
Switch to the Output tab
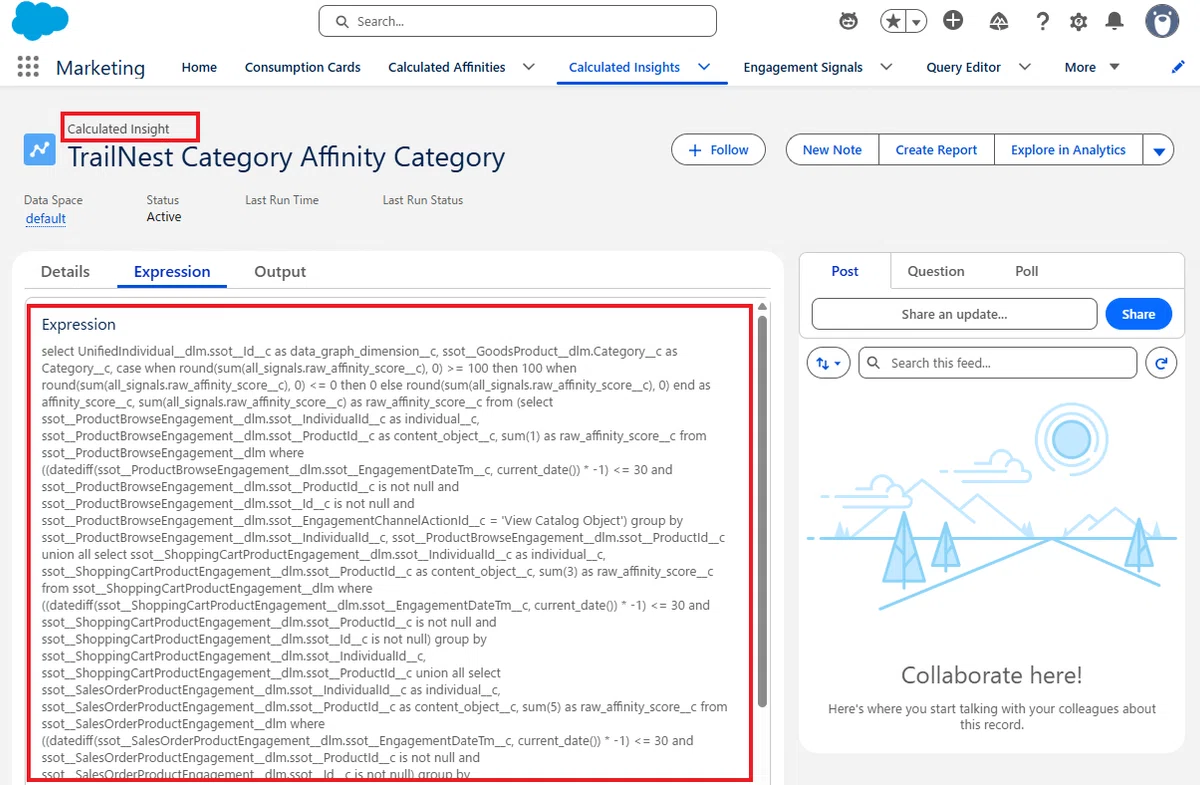280,272
